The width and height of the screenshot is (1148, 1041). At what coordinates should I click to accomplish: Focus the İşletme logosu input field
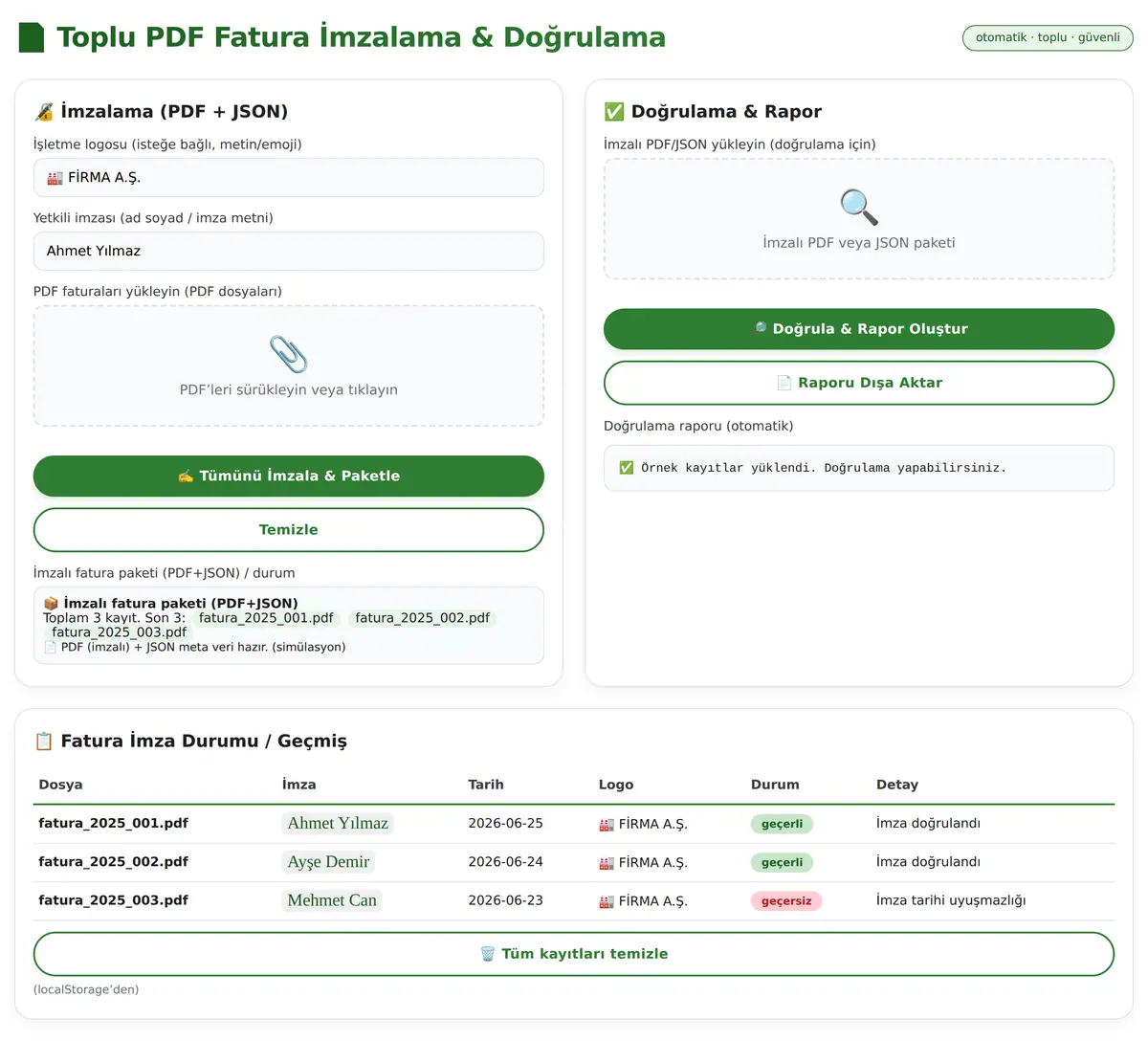point(289,178)
